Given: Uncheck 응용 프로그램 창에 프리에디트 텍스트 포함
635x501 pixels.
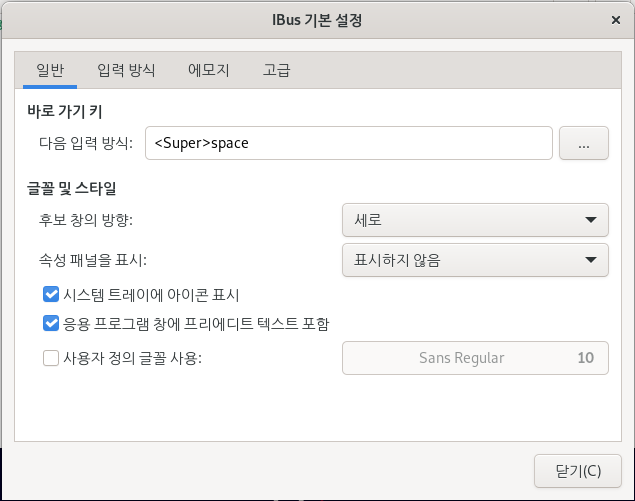Looking at the screenshot, I should (x=51, y=323).
